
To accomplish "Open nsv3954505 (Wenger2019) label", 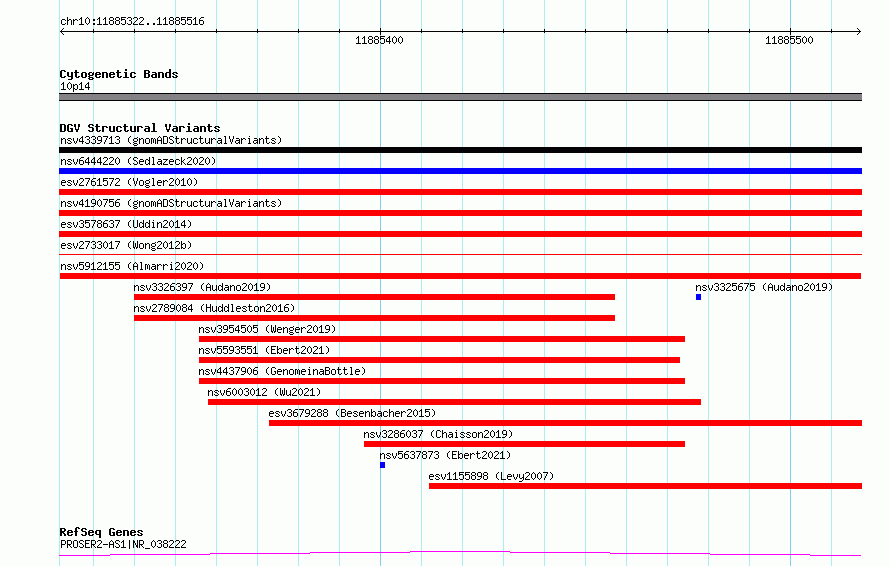I will [x=267, y=329].
